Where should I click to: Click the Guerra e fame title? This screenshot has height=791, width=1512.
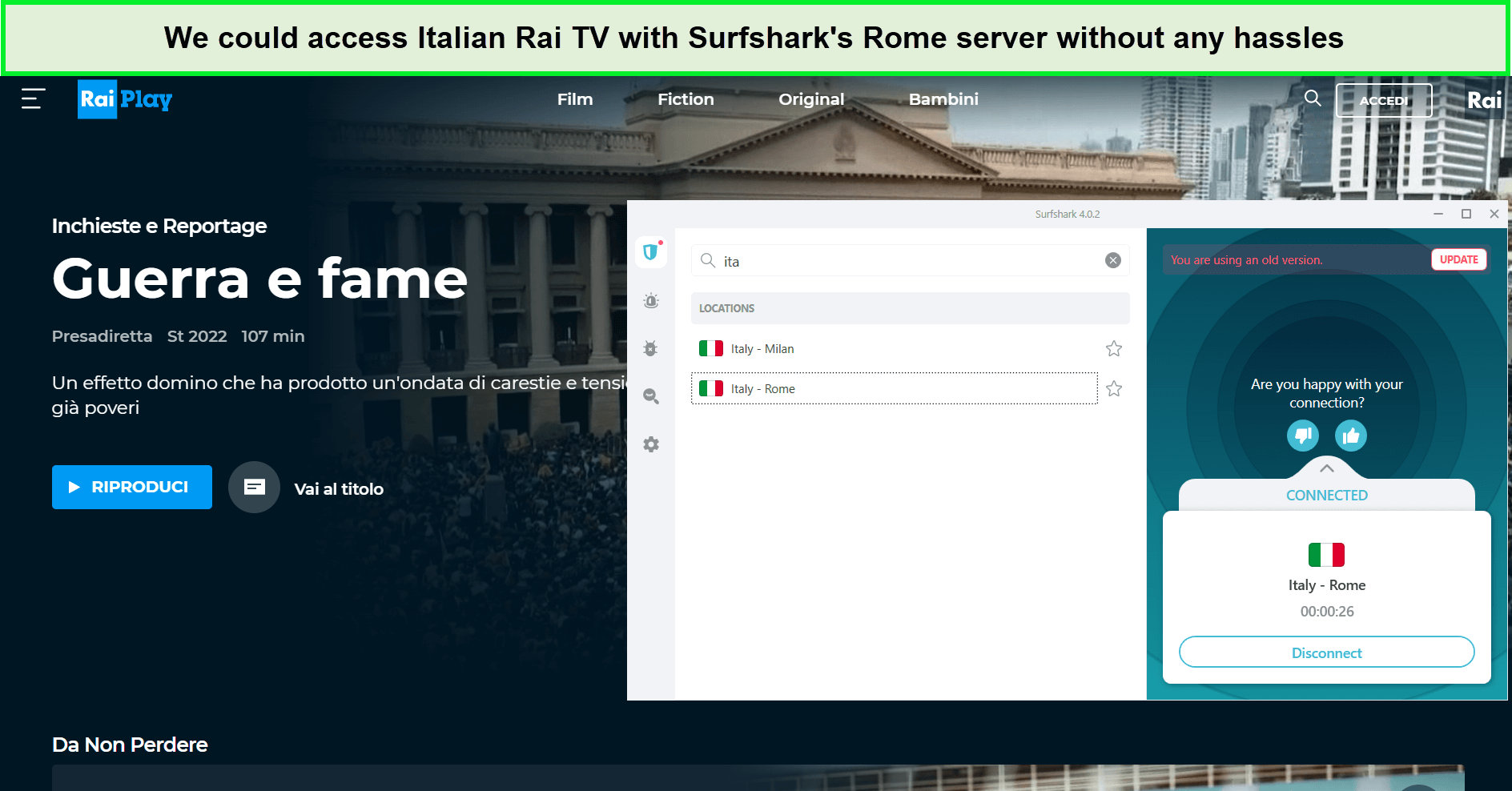[x=259, y=279]
